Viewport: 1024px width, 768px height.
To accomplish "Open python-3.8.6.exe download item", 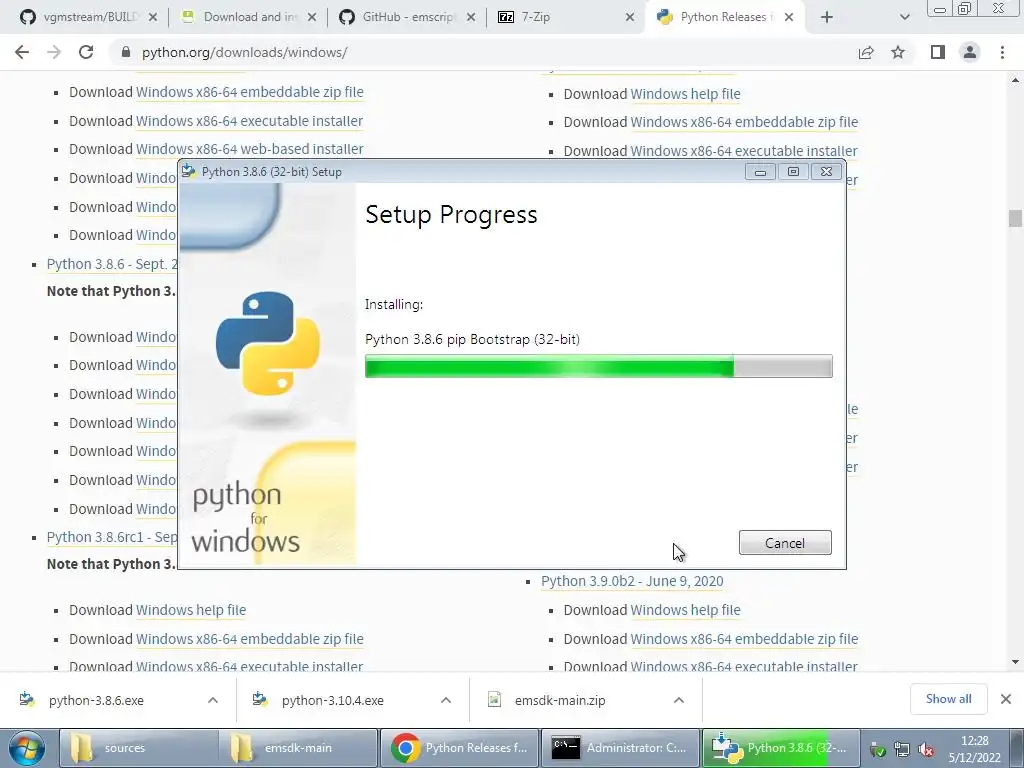I will pos(96,700).
